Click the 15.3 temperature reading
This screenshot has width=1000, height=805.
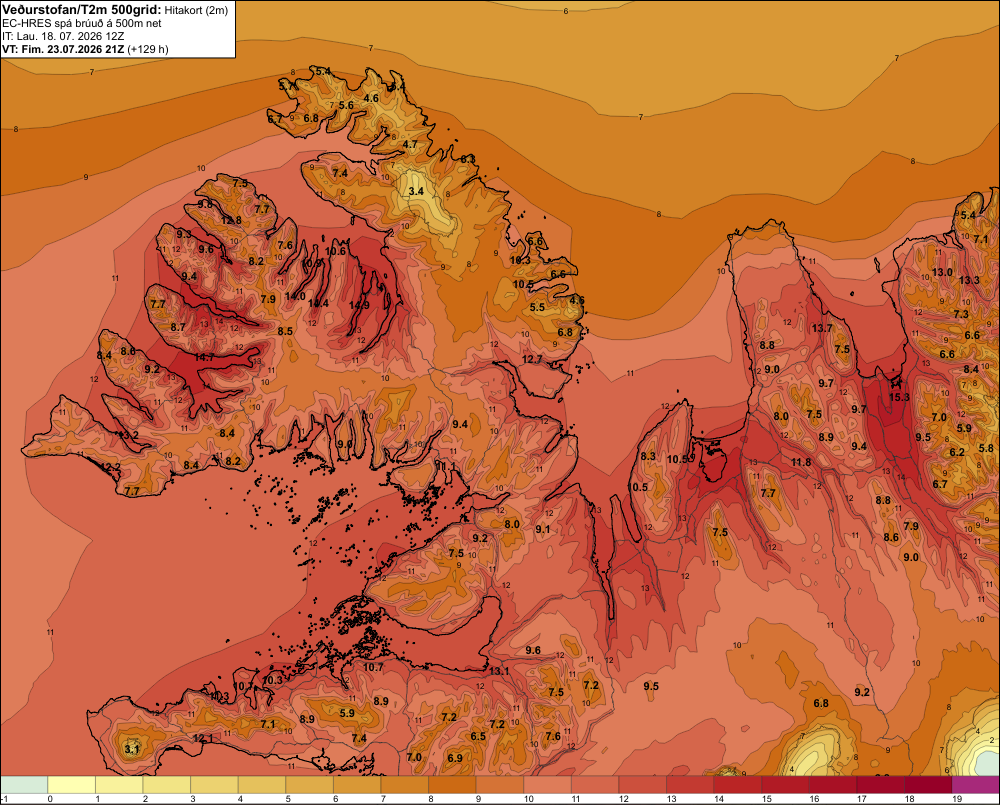click(899, 397)
